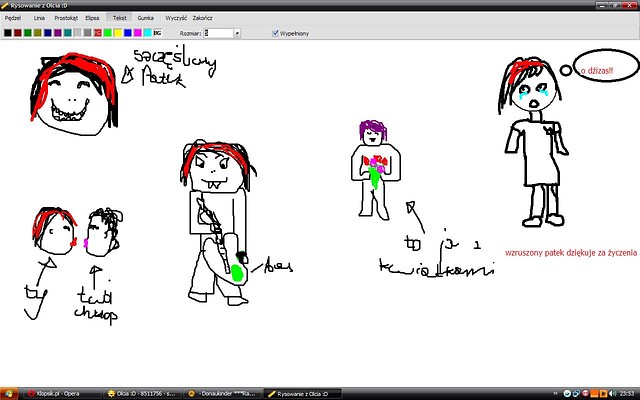Select the olive color swatch
Image resolution: width=640 pixels, height=400 pixels.
[38, 33]
